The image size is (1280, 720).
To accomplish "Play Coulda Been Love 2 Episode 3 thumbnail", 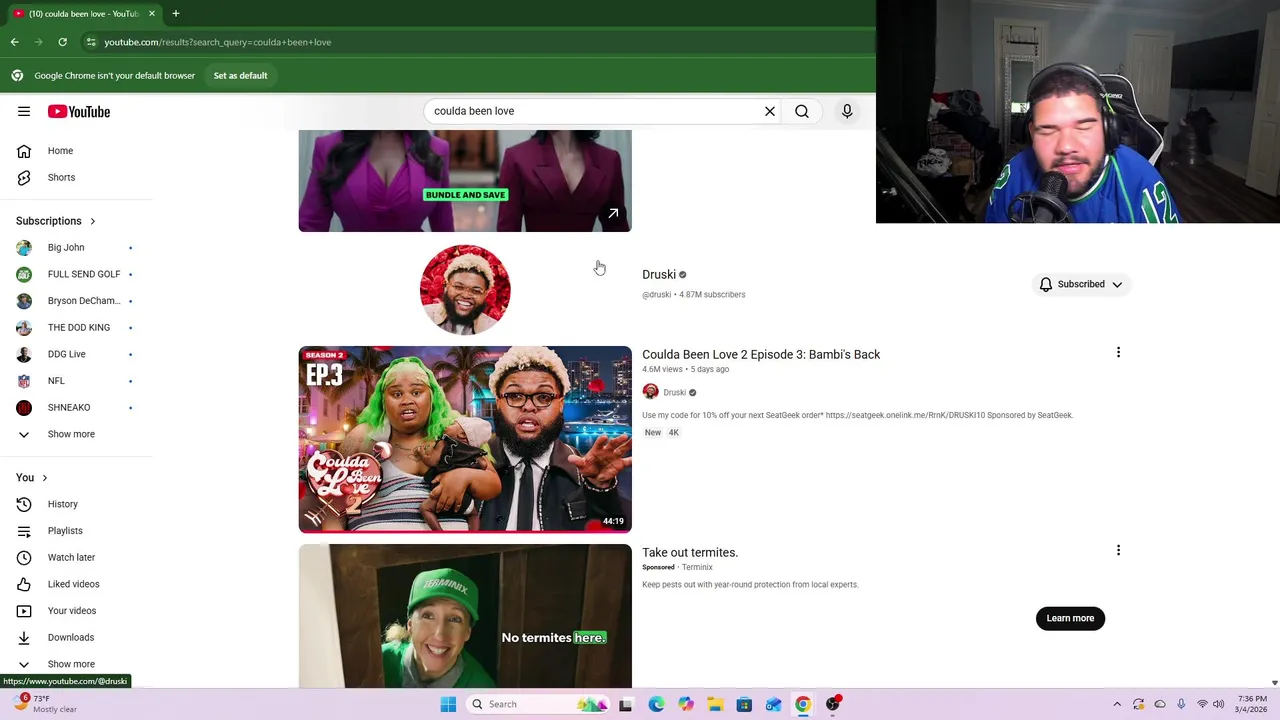I will coord(465,439).
